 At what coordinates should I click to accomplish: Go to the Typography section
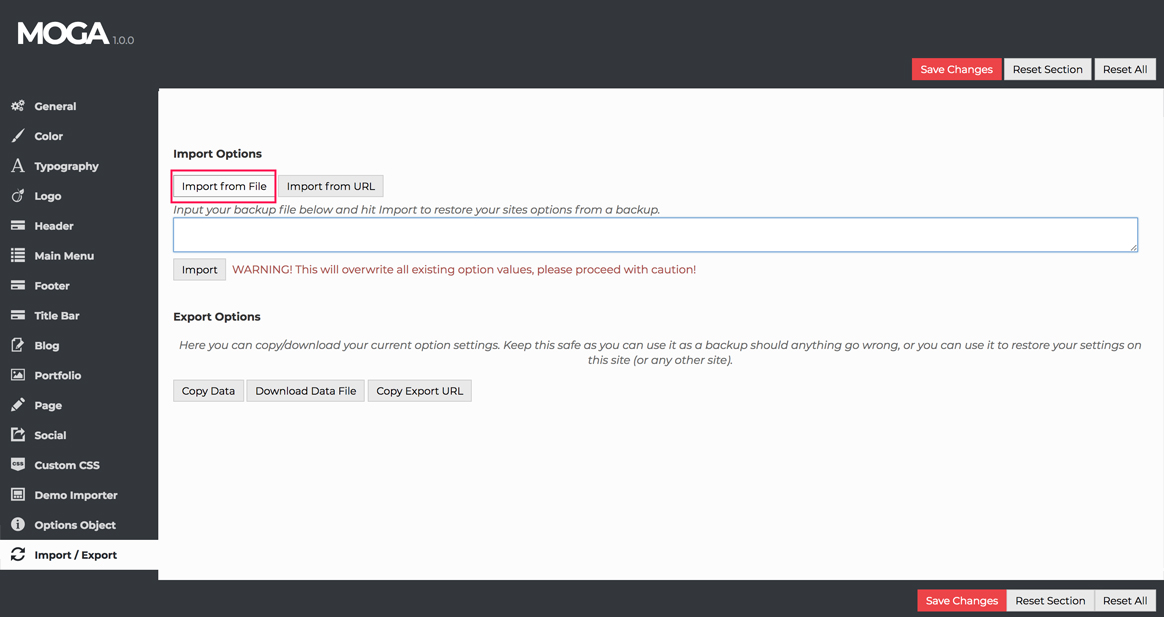tap(79, 166)
